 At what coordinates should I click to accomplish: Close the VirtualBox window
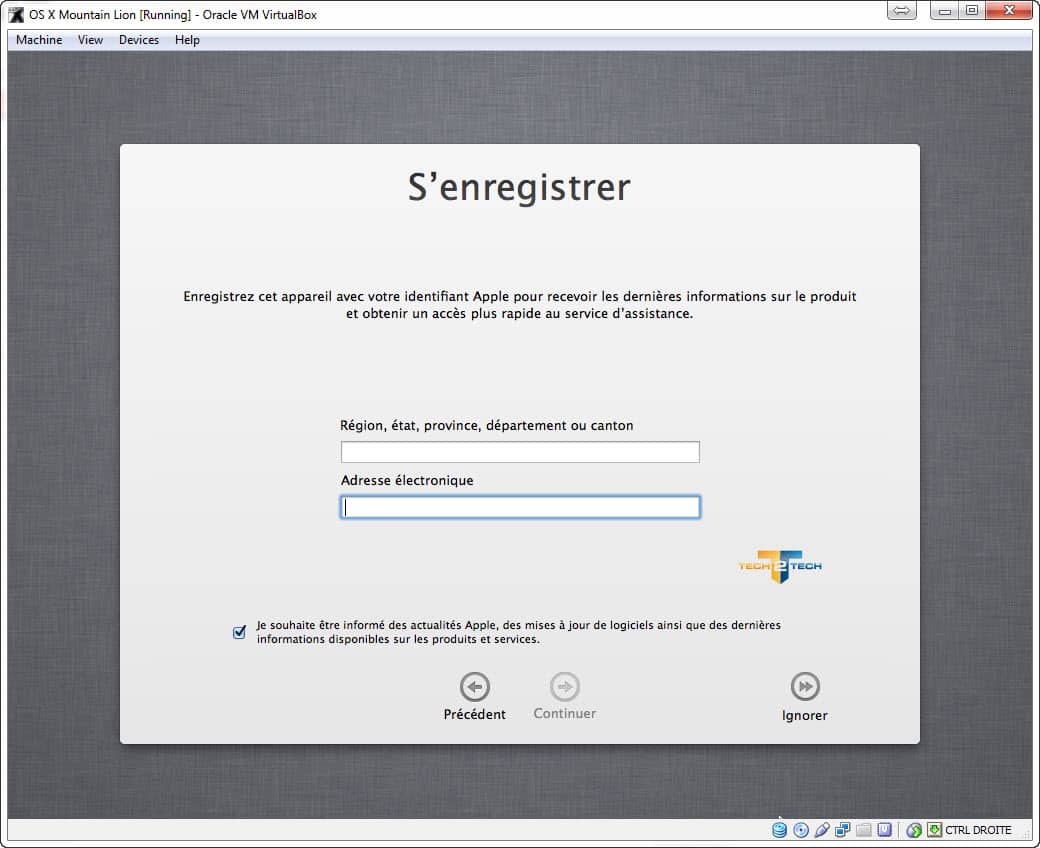tap(1009, 11)
